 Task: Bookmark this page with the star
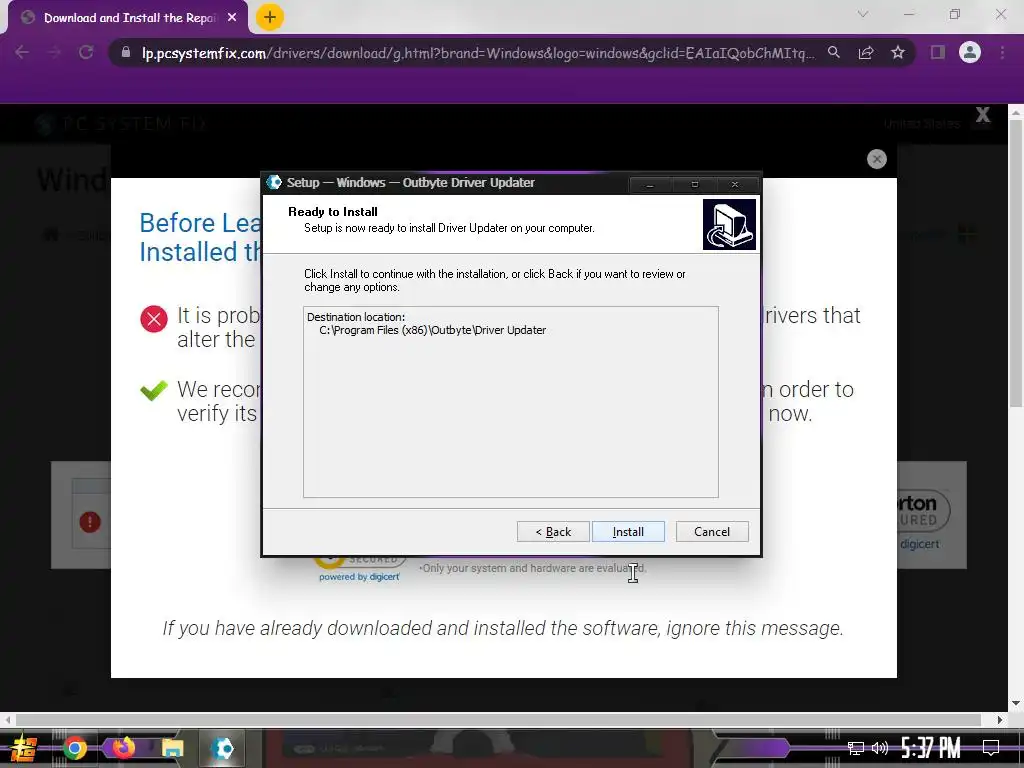(x=898, y=52)
